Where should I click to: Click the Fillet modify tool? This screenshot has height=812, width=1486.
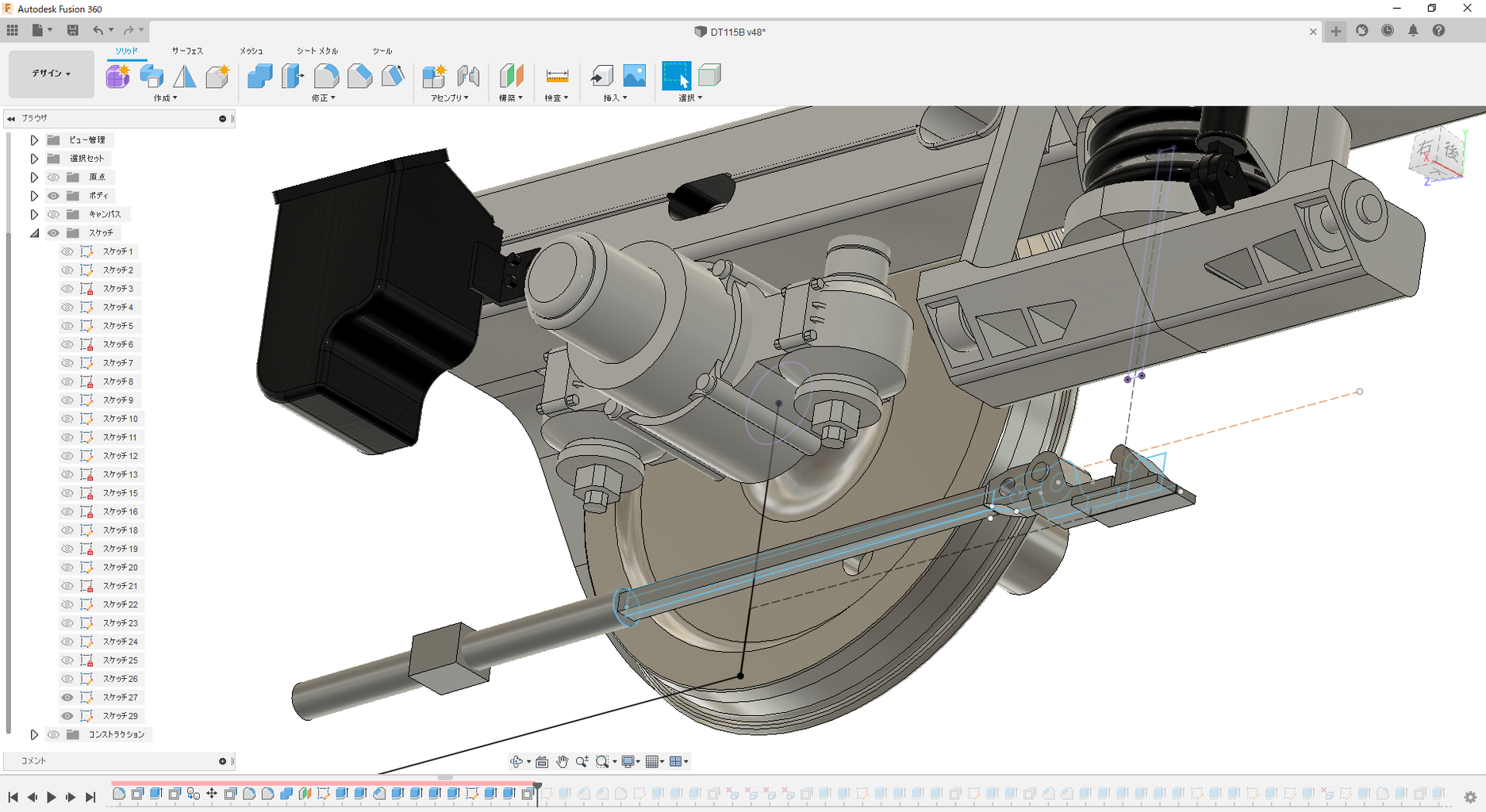pyautogui.click(x=326, y=76)
